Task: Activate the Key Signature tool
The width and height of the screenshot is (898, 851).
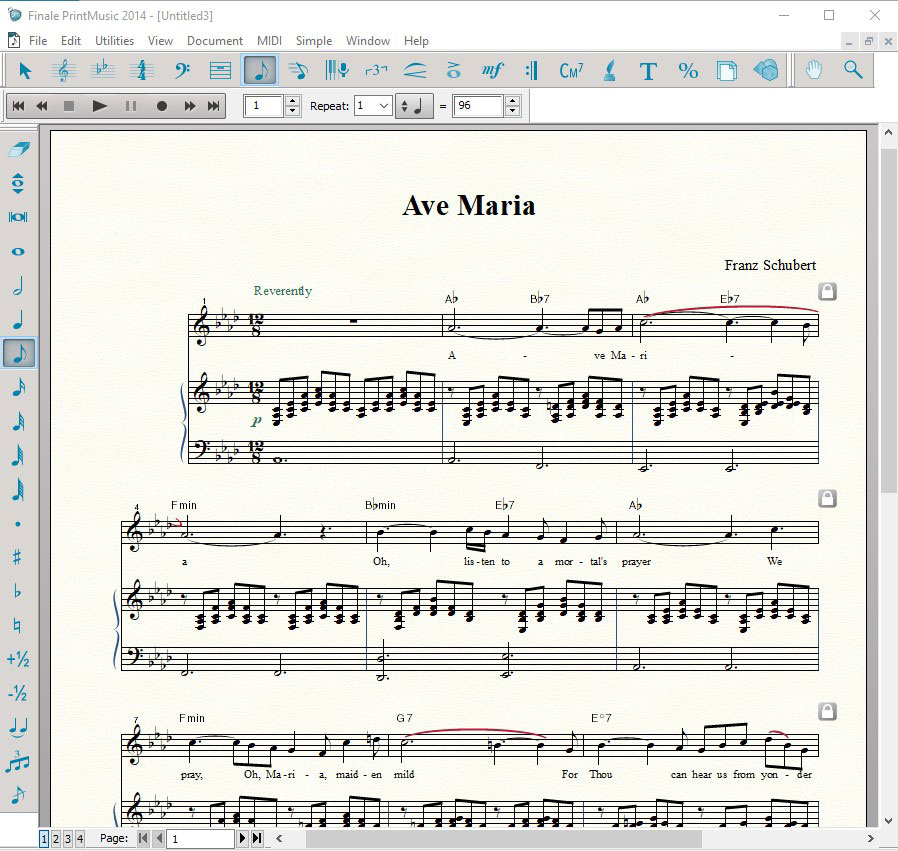Action: [103, 70]
